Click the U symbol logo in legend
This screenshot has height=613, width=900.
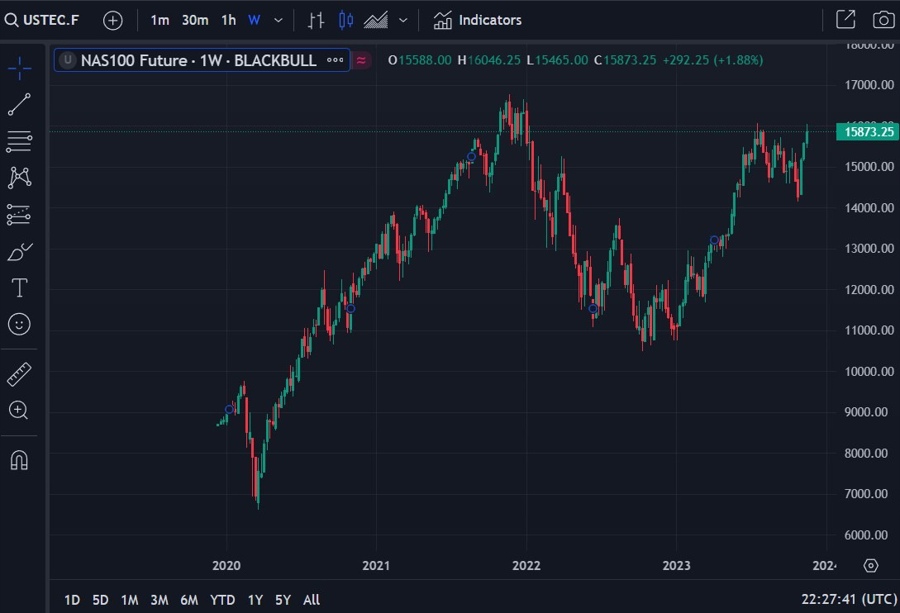pyautogui.click(x=68, y=60)
